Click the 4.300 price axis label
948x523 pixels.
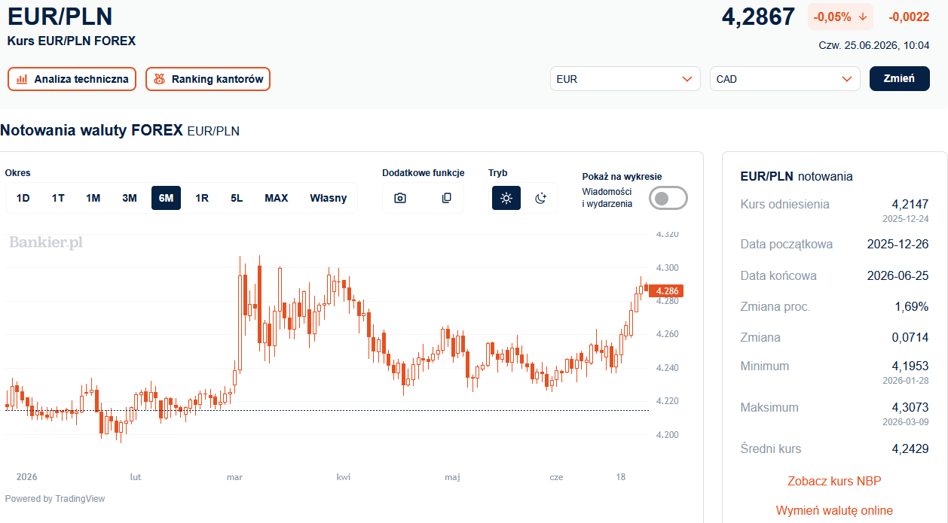(x=667, y=267)
